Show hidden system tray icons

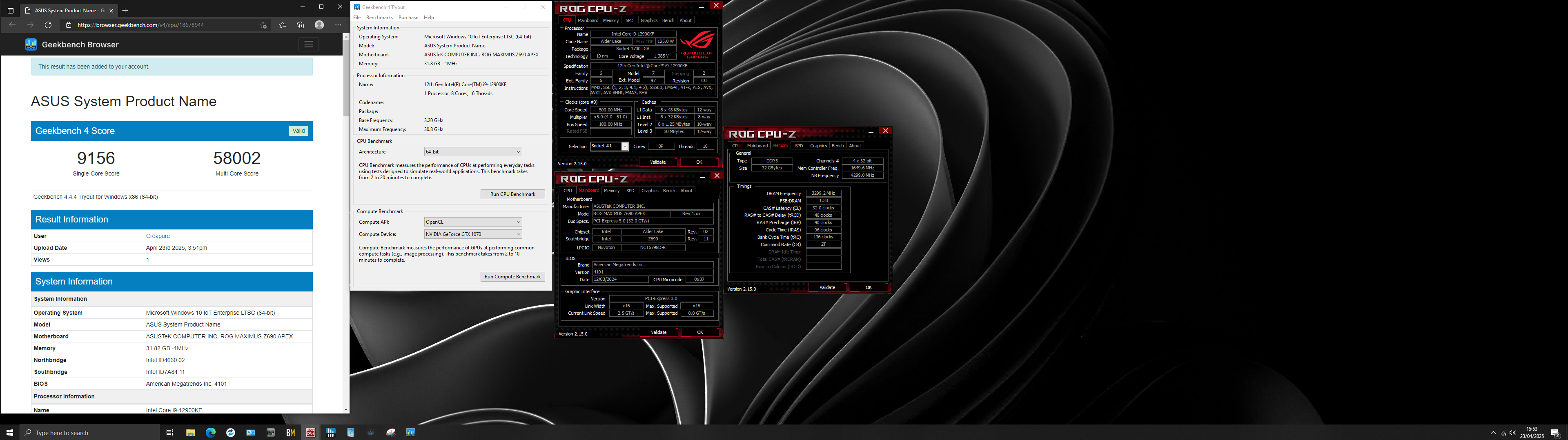tap(1493, 433)
